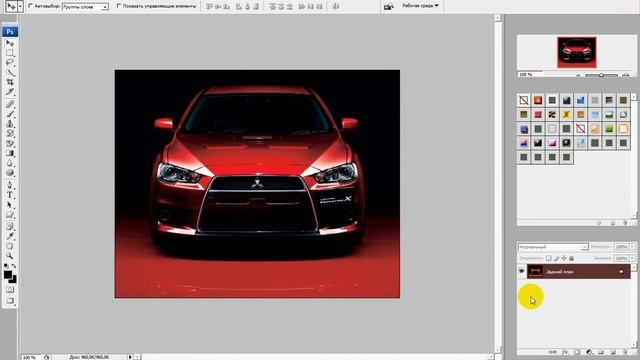Delete layer trash button

tap(625, 352)
